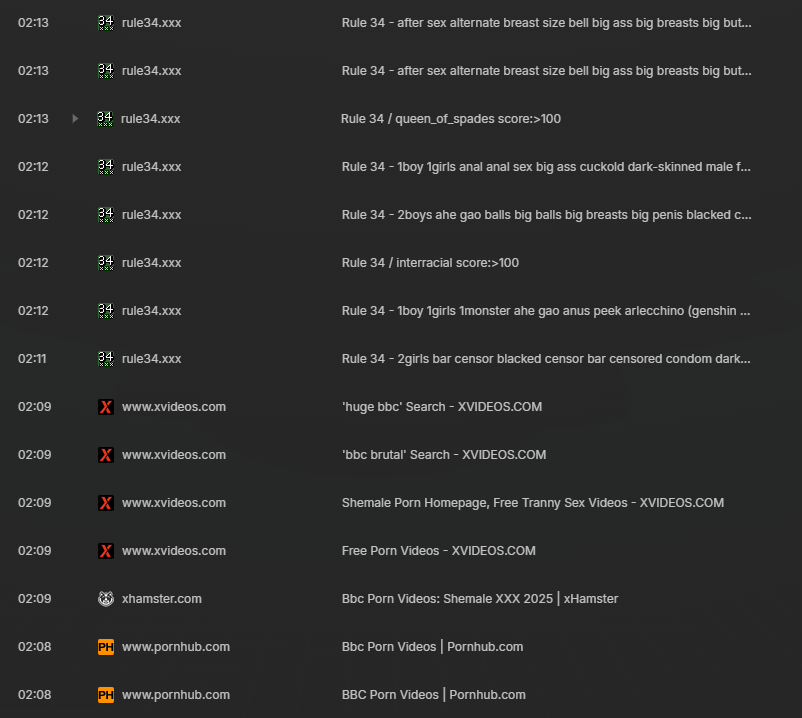
Task: Open the 'Bbc Porn Videos | Pornhub.com' title at 02:08
Action: 432,647
